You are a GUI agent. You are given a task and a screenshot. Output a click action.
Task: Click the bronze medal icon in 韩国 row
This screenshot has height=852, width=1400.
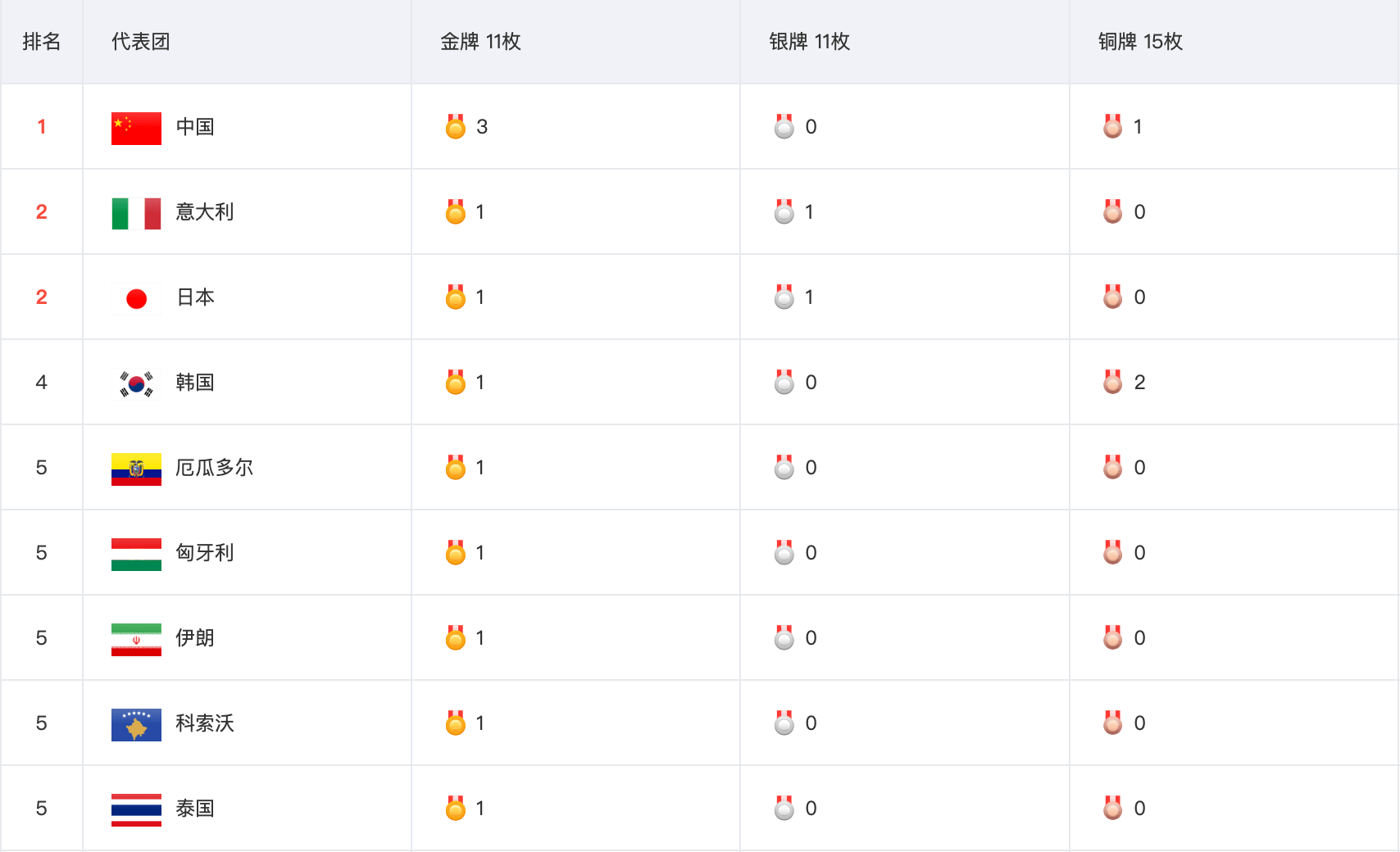pos(1113,382)
